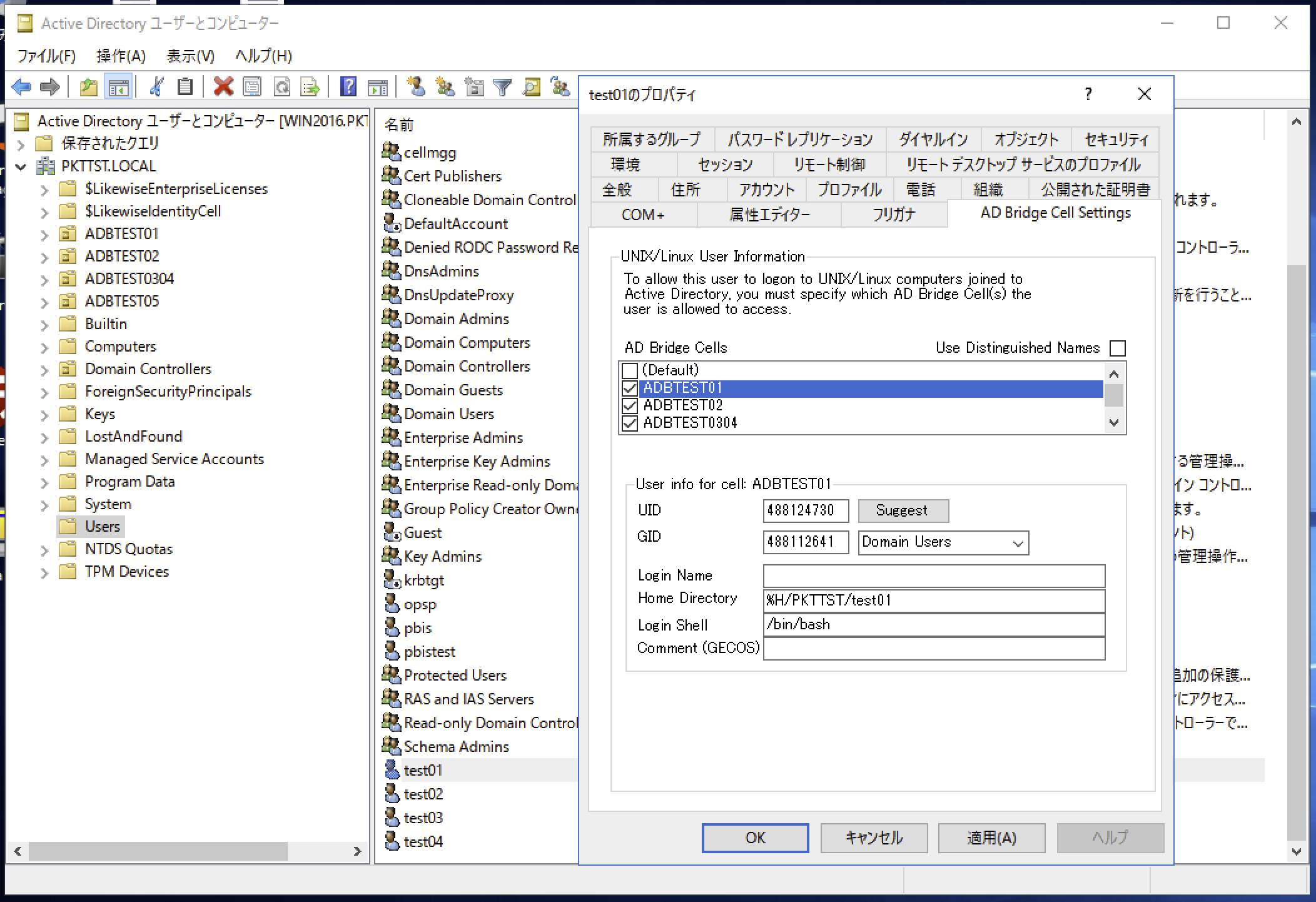
Task: Open the 表示(V) menu
Action: pos(190,56)
